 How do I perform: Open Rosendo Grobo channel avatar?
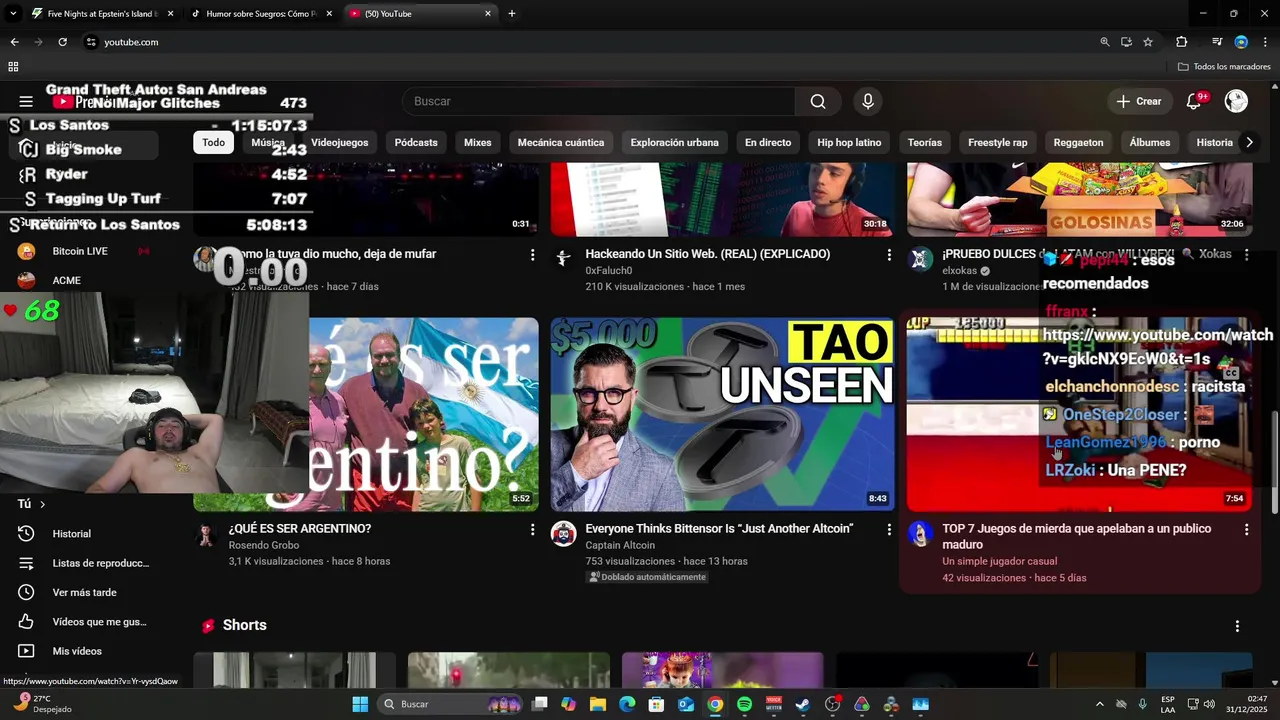pos(206,534)
